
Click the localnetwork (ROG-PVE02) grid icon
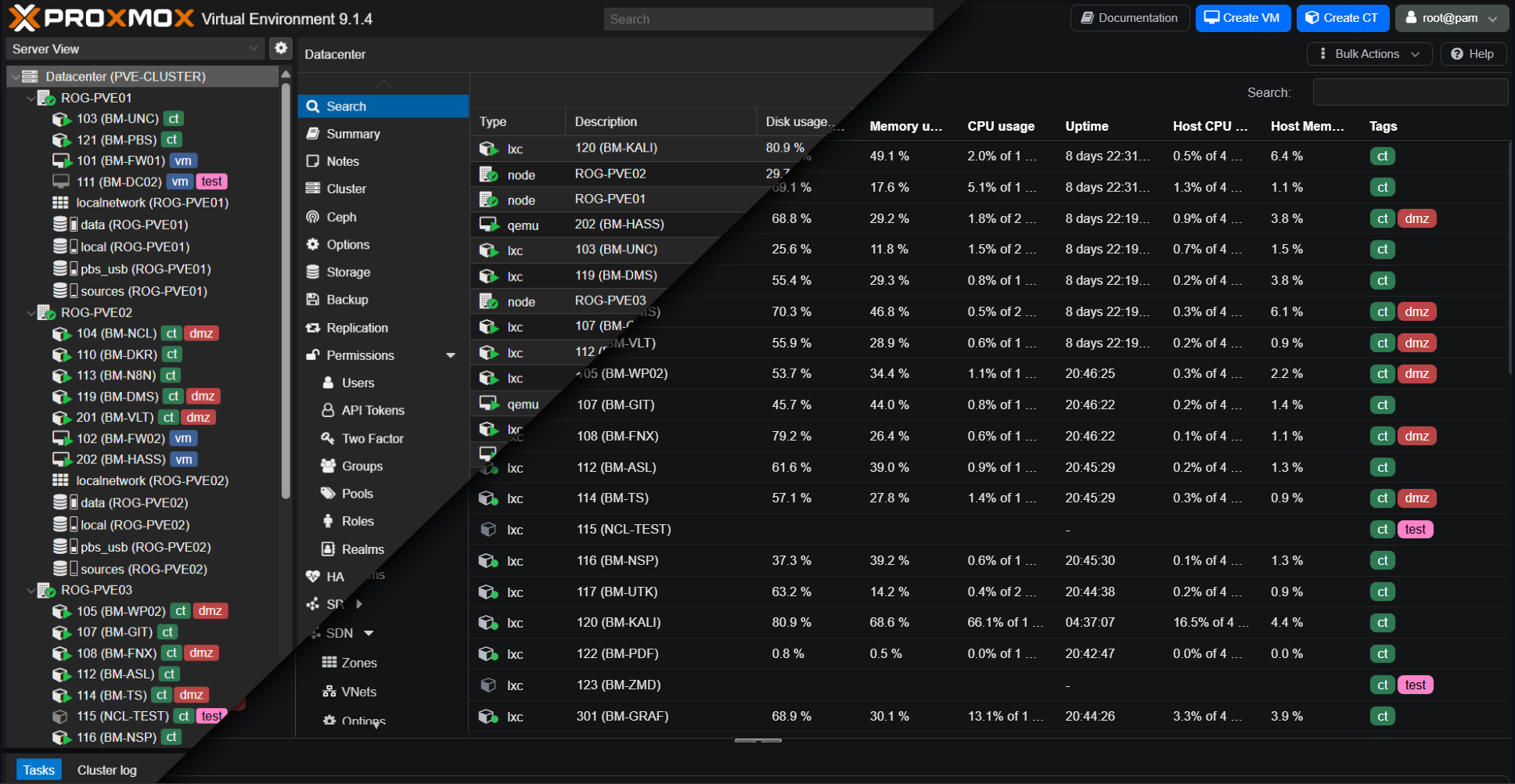click(60, 480)
